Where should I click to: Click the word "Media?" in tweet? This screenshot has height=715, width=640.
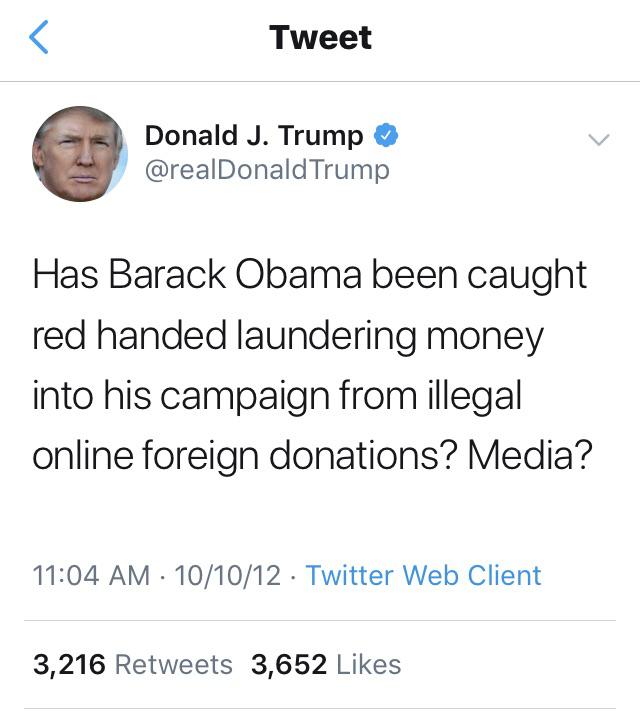point(530,455)
